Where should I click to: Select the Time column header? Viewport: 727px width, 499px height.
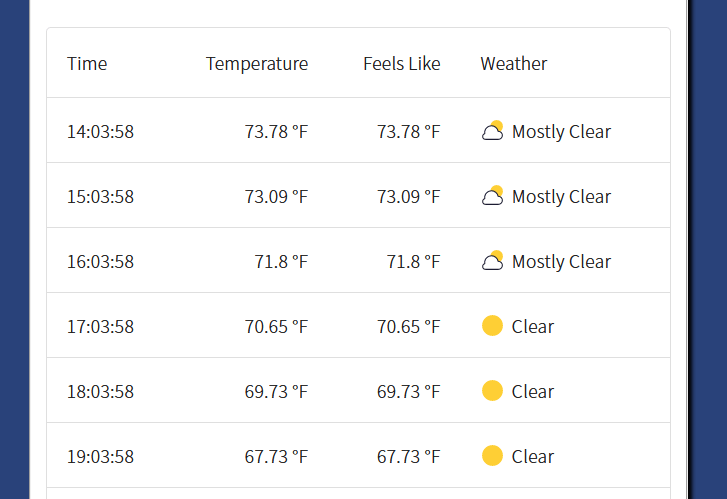pyautogui.click(x=87, y=64)
